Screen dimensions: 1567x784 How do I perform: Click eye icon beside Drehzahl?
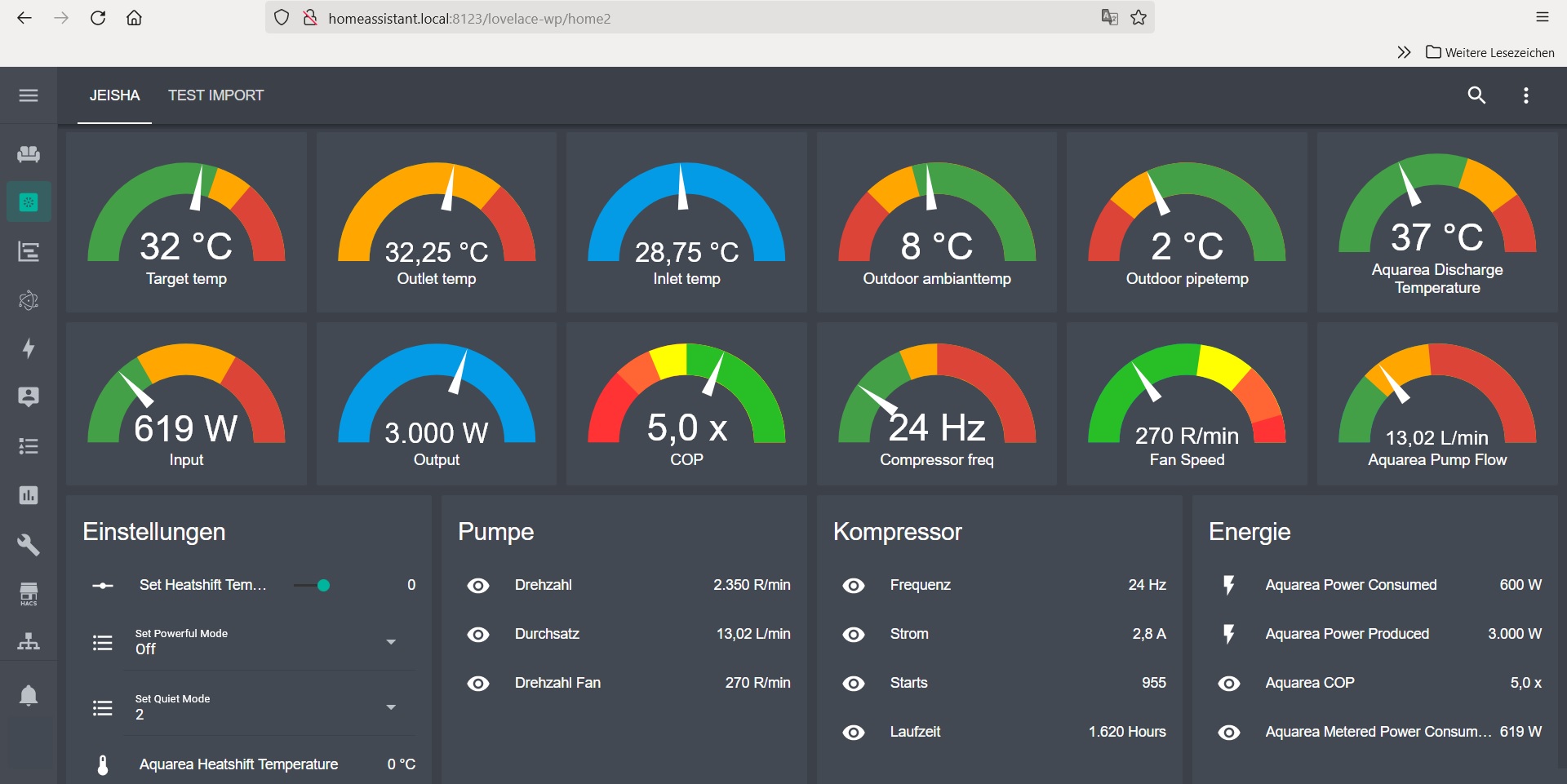coord(478,585)
